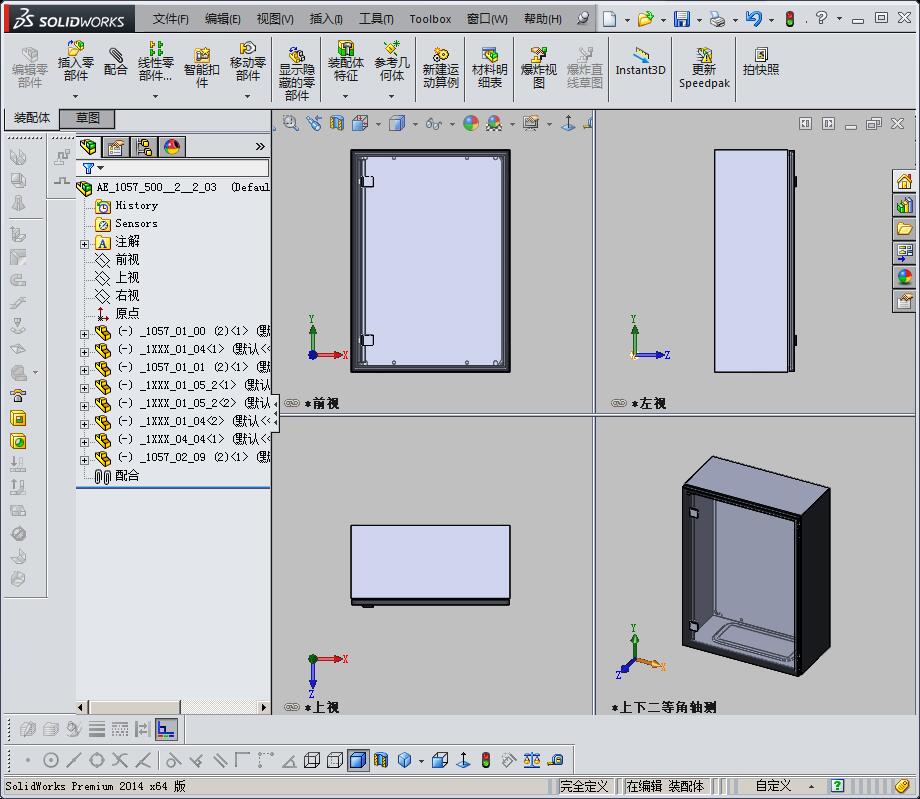This screenshot has width=920, height=799.
Task: Click the 拍快照 snapshot icon
Action: [x=761, y=62]
